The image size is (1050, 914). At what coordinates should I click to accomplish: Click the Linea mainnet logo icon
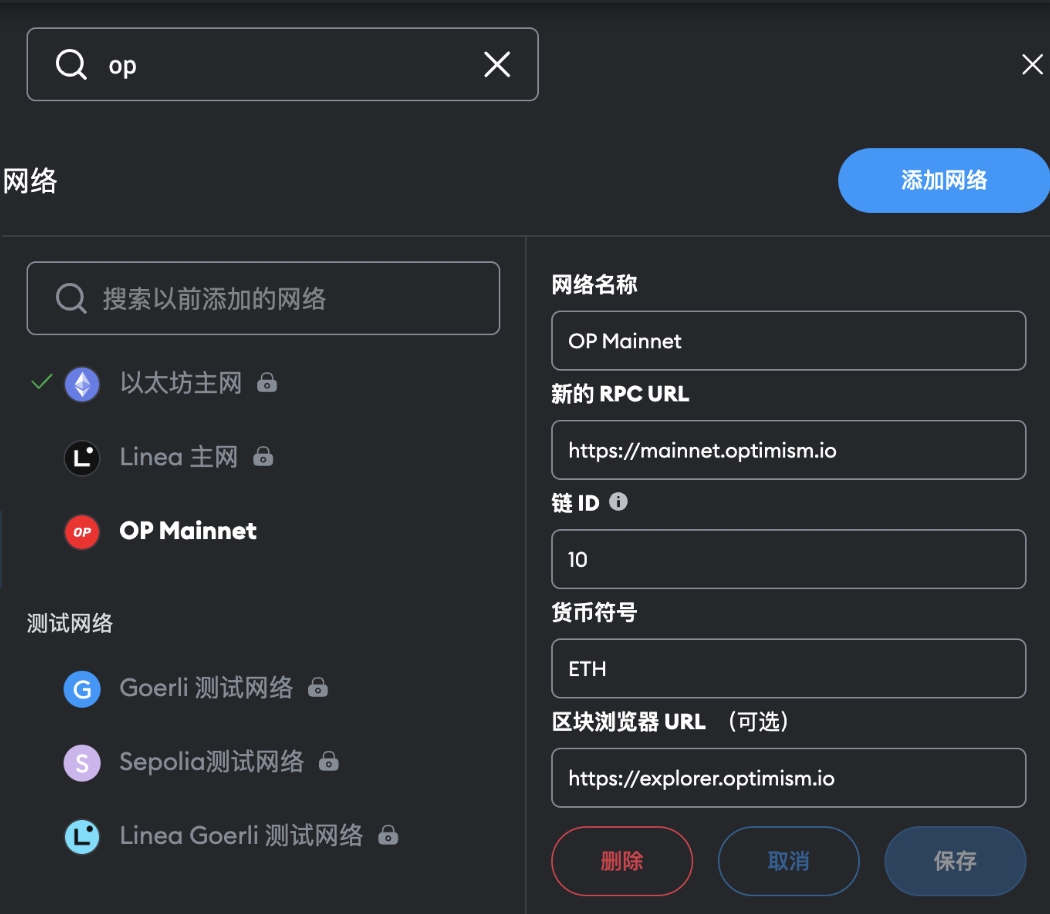coord(82,458)
